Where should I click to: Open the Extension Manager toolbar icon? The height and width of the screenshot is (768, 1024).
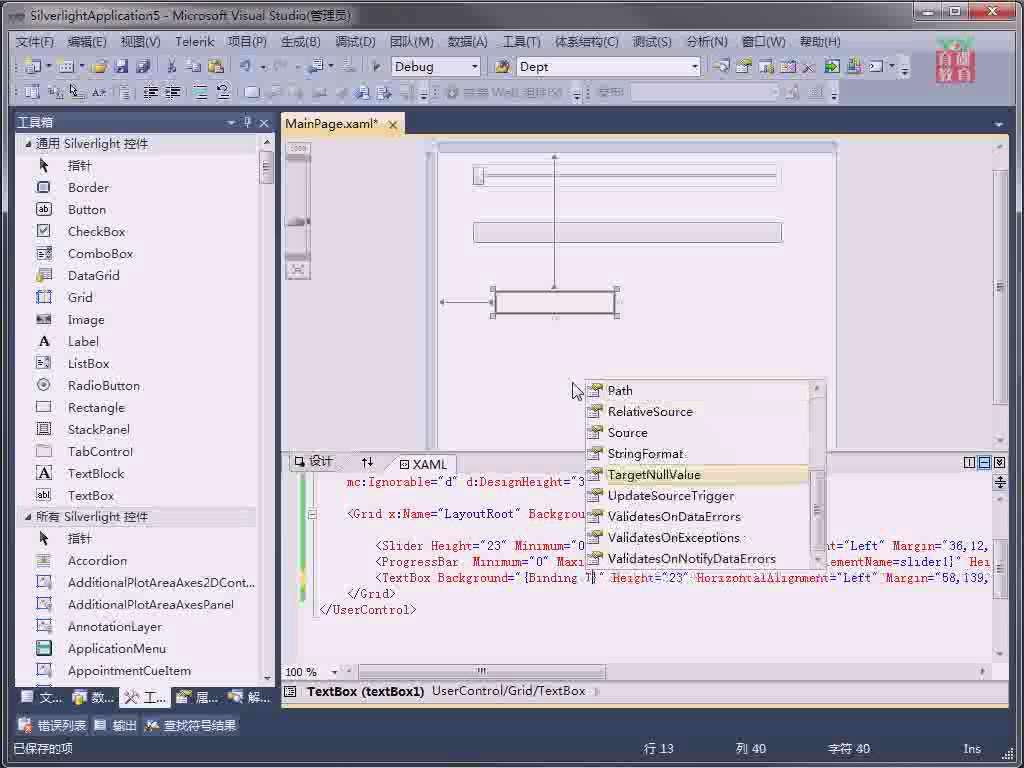click(x=854, y=66)
